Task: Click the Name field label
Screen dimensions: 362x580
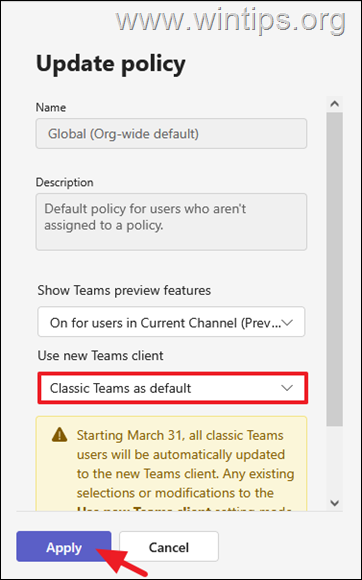Action: [x=51, y=107]
